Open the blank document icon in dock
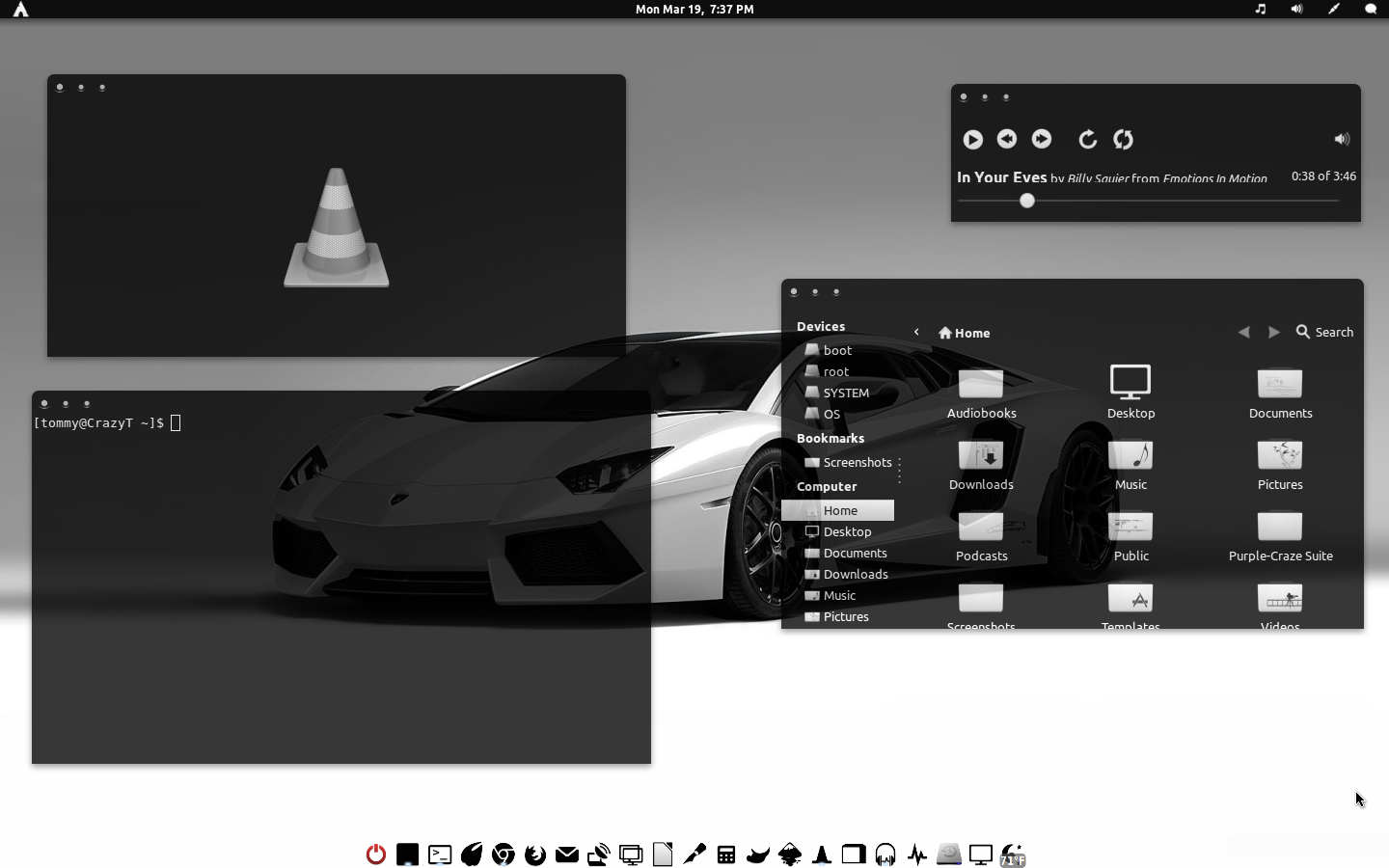This screenshot has width=1389, height=868. [663, 854]
